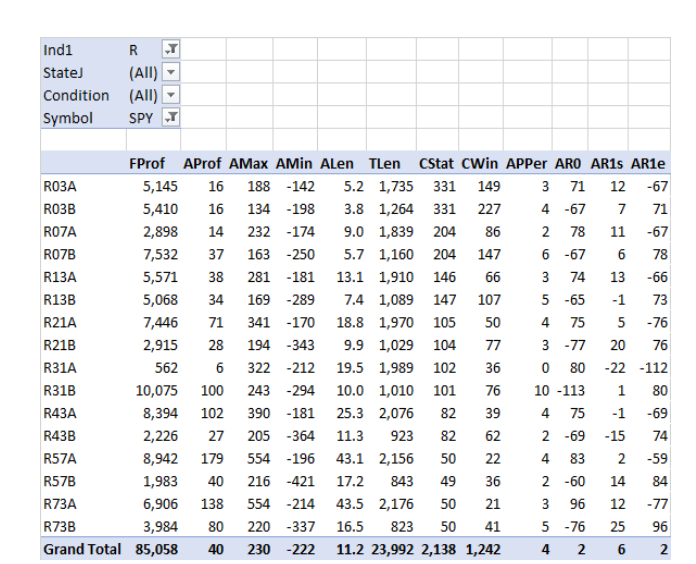Viewport: 696px width, 564px height.
Task: Select the R57B row label
Action: [x=59, y=481]
